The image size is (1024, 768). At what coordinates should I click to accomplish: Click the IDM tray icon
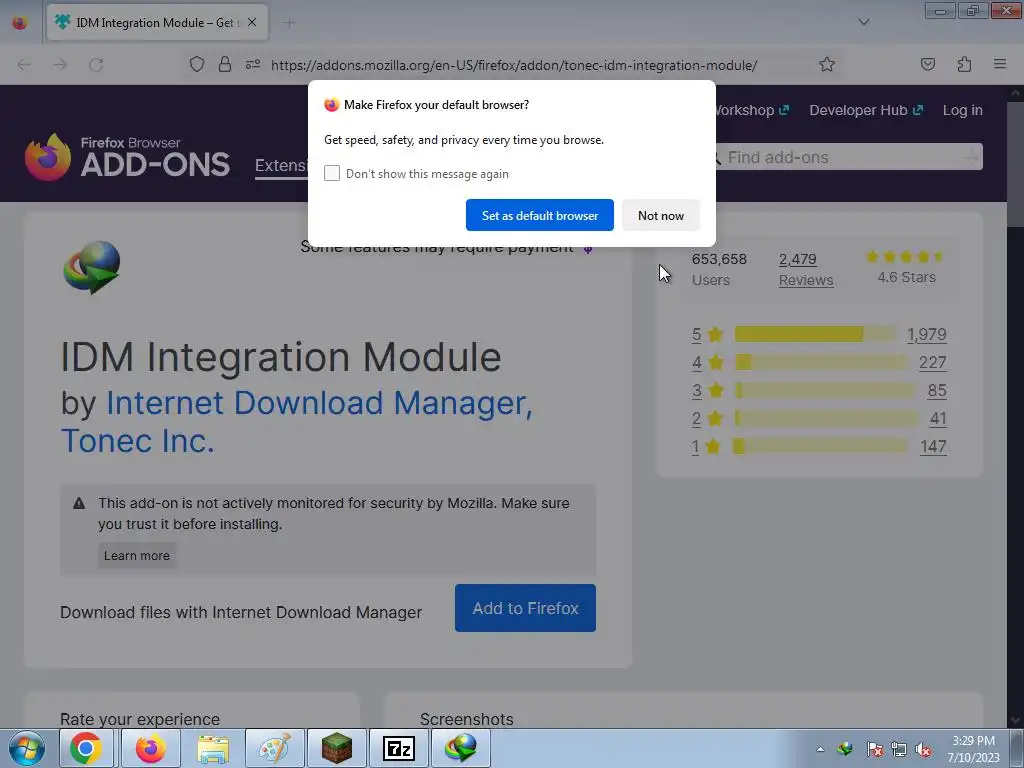(x=845, y=749)
